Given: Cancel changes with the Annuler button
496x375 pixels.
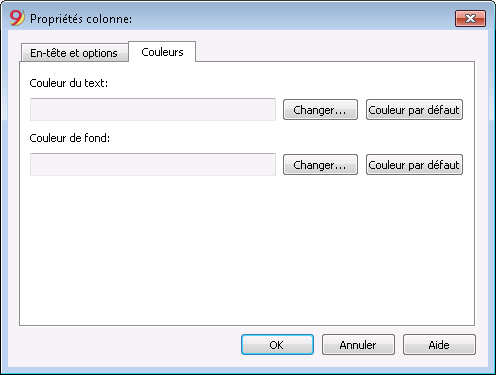Looking at the screenshot, I should (358, 345).
